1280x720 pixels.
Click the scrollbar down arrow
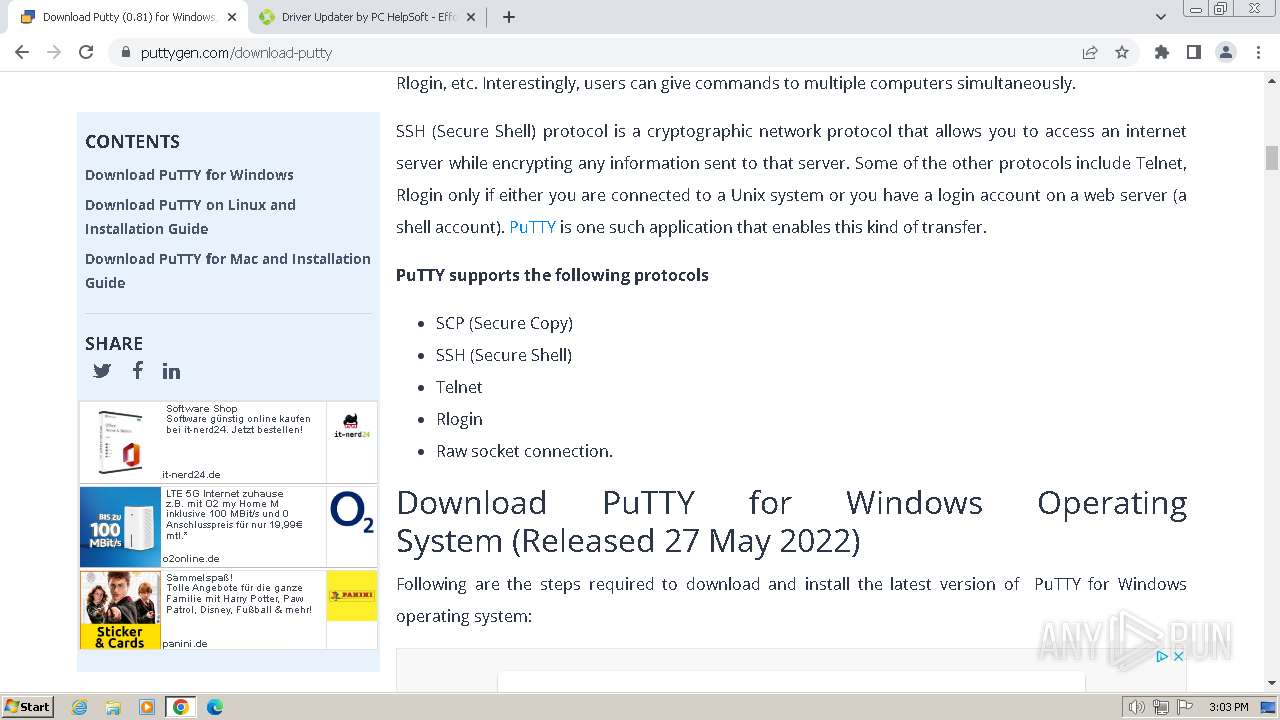[x=1272, y=683]
